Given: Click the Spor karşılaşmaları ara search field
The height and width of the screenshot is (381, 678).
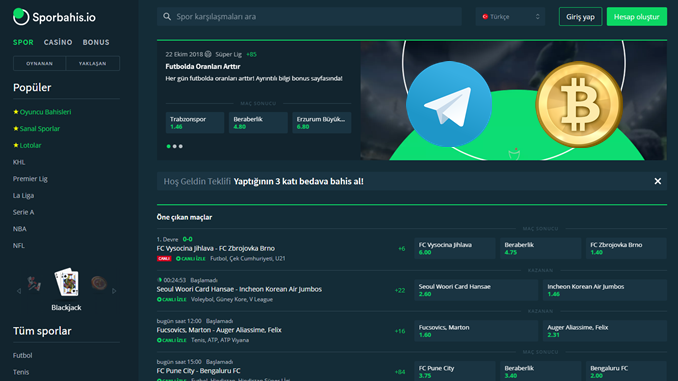Looking at the screenshot, I should point(309,16).
